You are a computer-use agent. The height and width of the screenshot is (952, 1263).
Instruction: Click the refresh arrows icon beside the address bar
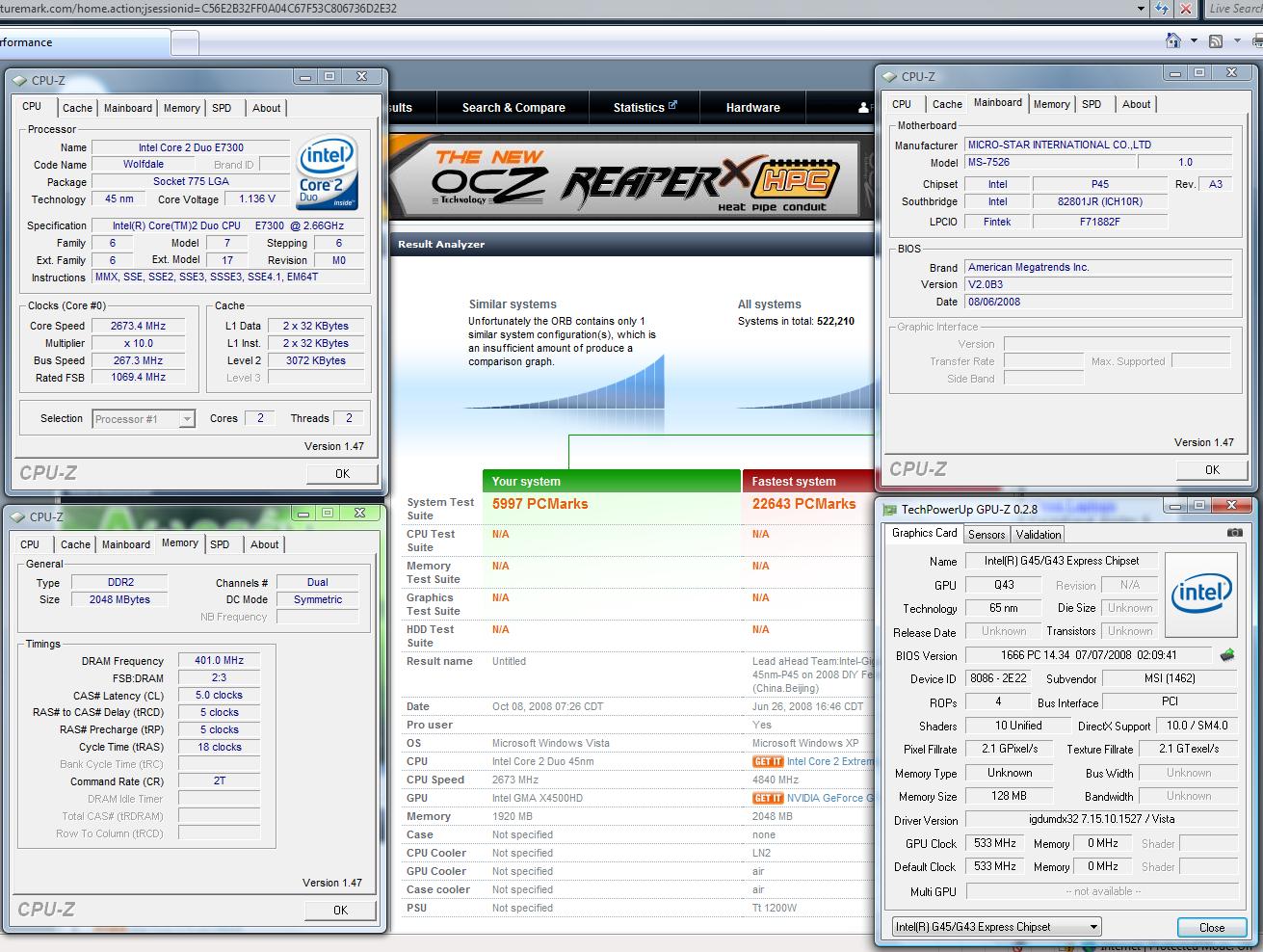1163,9
